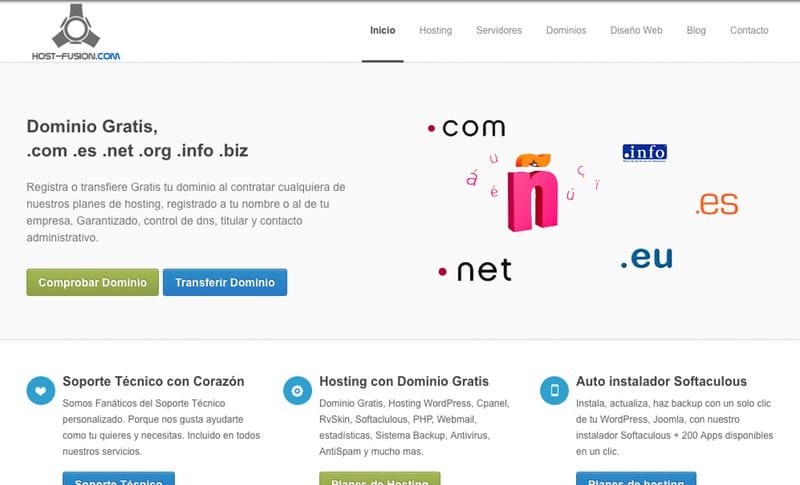800x485 pixels.
Task: Open the Inicio menu item
Action: pos(382,31)
